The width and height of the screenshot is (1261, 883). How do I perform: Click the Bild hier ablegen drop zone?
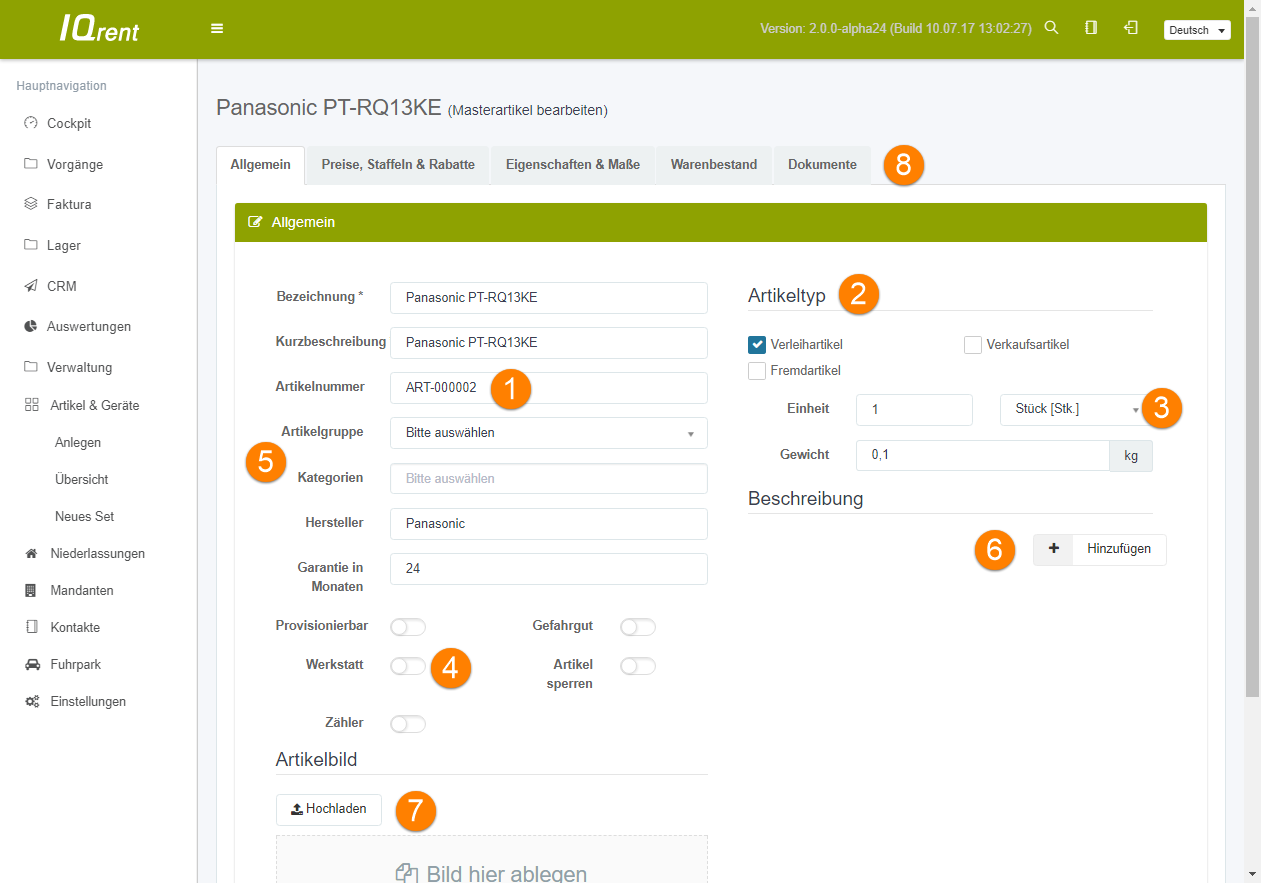tap(492, 860)
